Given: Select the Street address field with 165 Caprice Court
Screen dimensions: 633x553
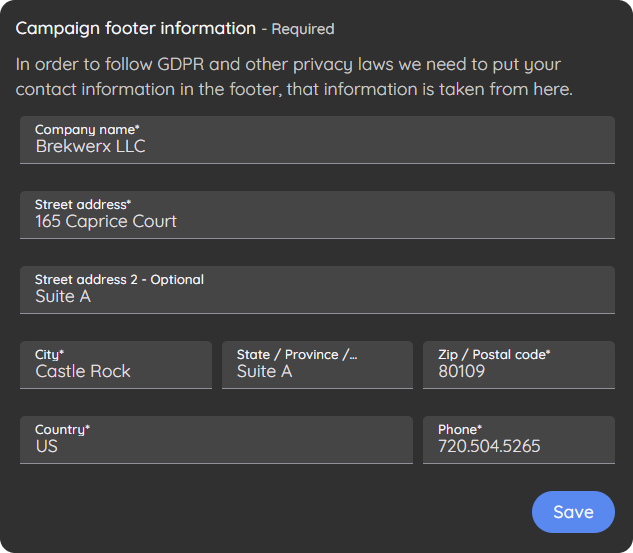Looking at the screenshot, I should coord(317,215).
